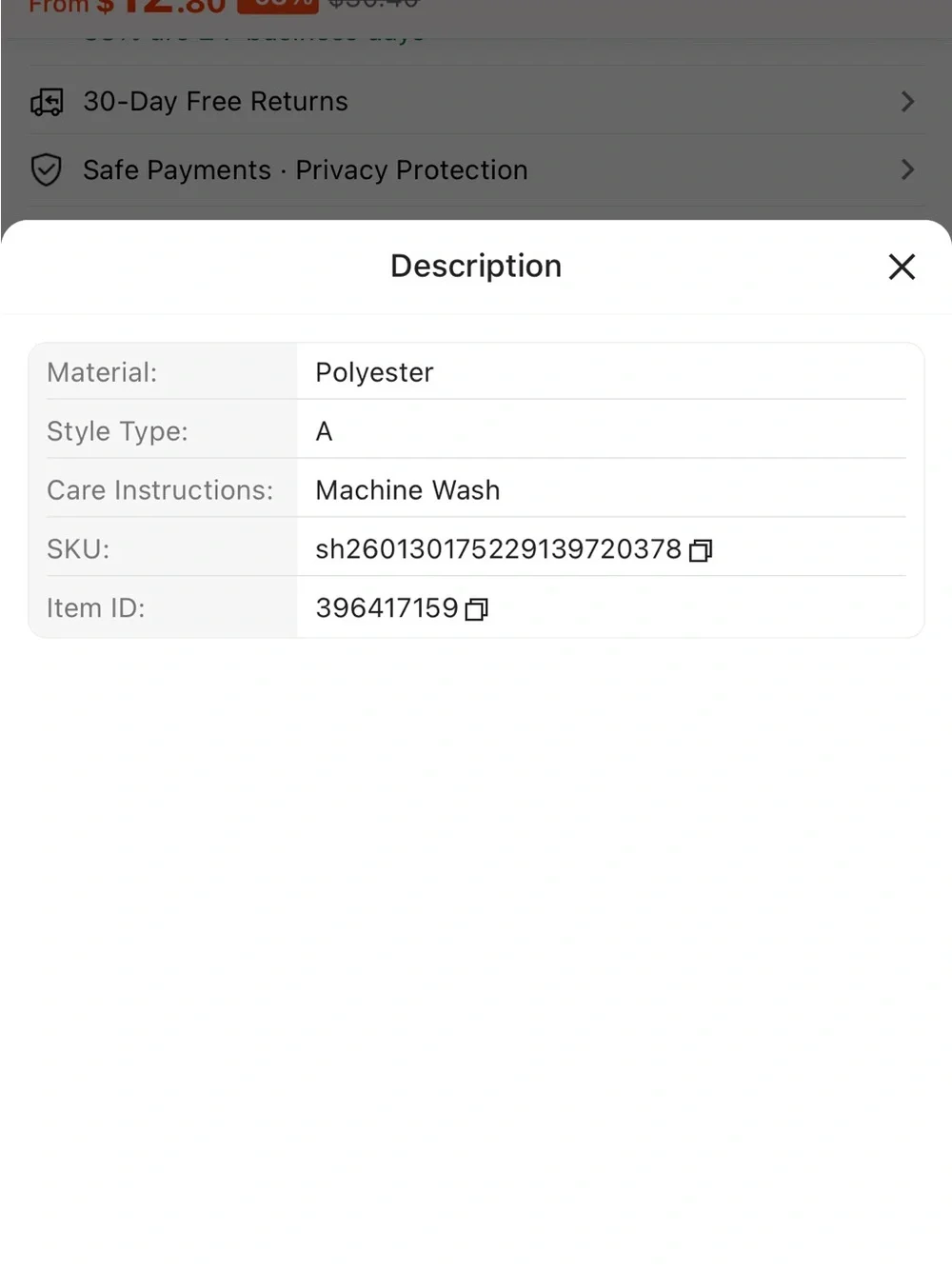Image resolution: width=952 pixels, height=1269 pixels.
Task: Tap the Polyester material value
Action: (x=374, y=372)
